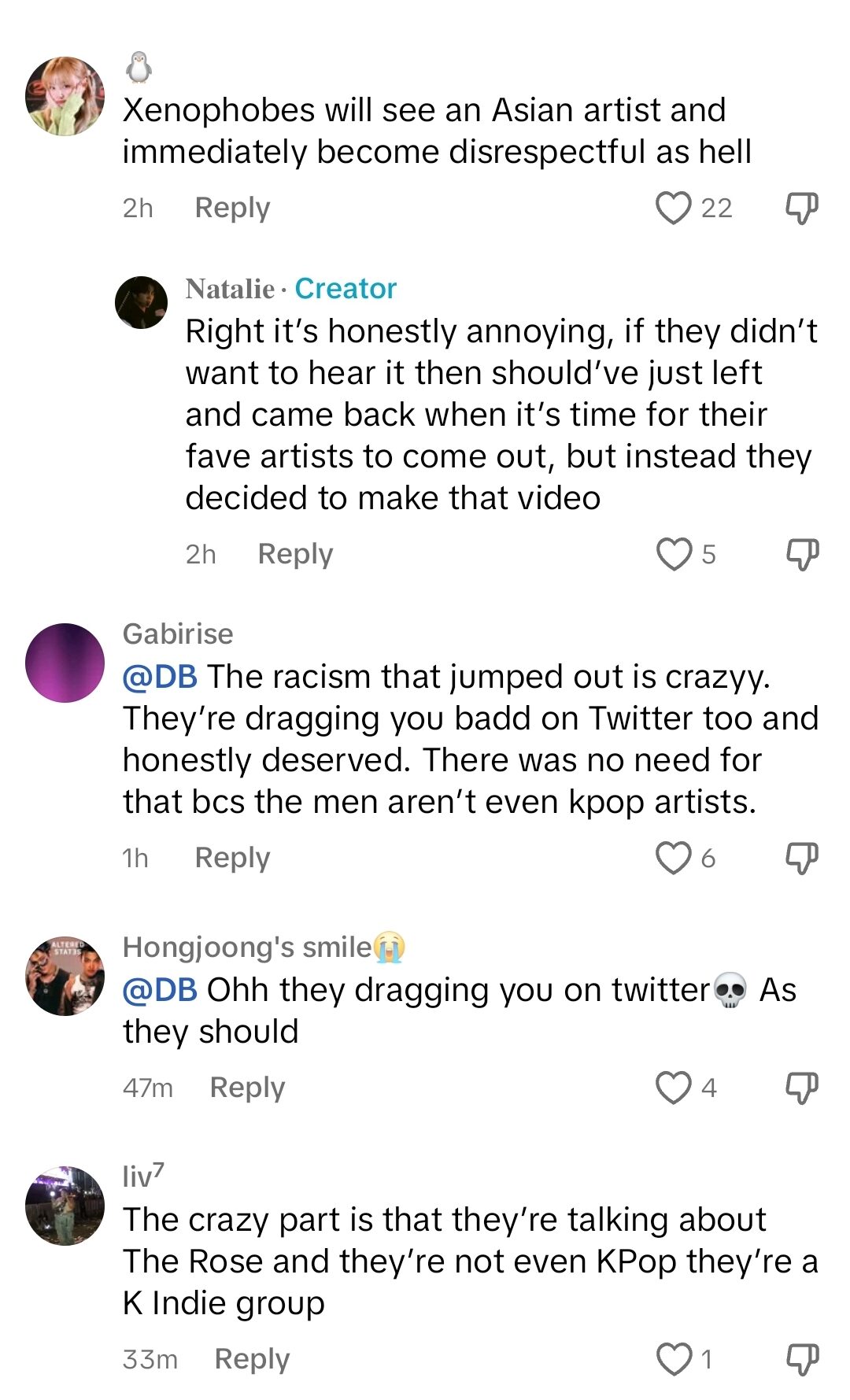This screenshot has width=850, height=1400.
Task: Like Xenophobes comment heart icon
Action: coord(673,208)
